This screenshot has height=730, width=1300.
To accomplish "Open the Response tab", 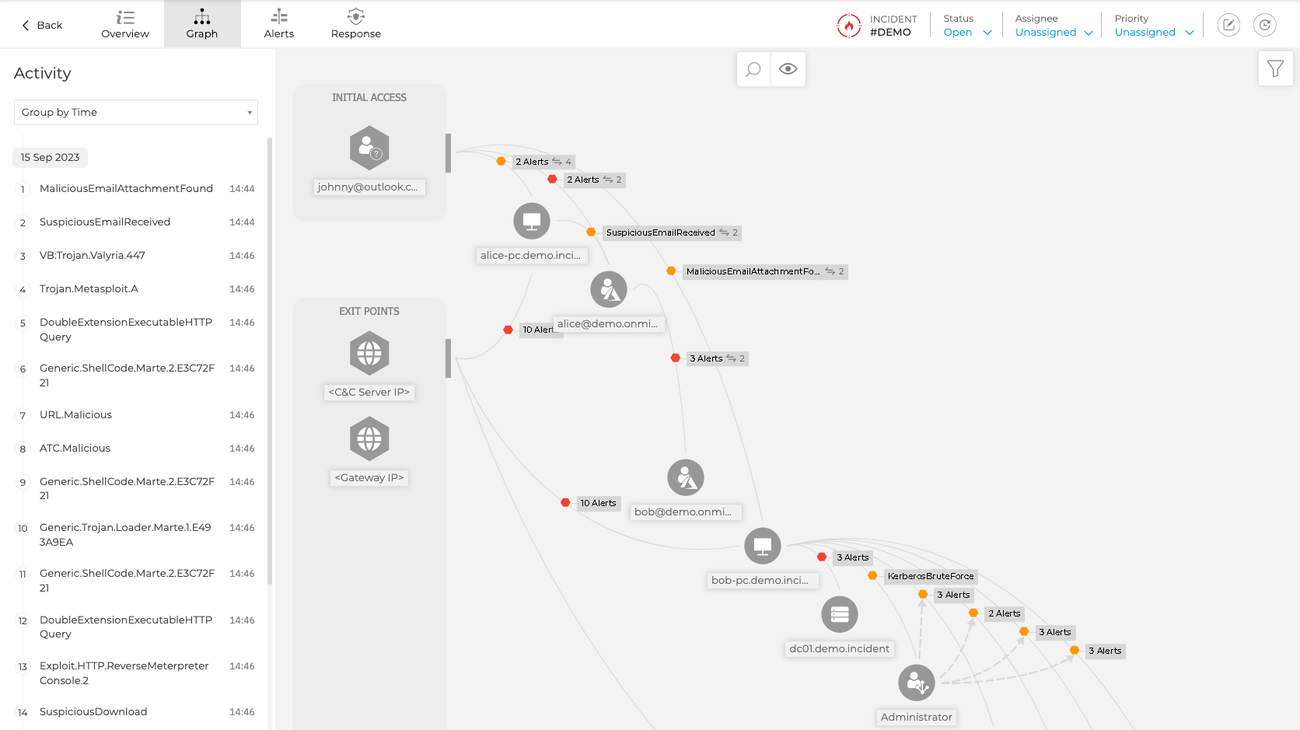I will (355, 23).
